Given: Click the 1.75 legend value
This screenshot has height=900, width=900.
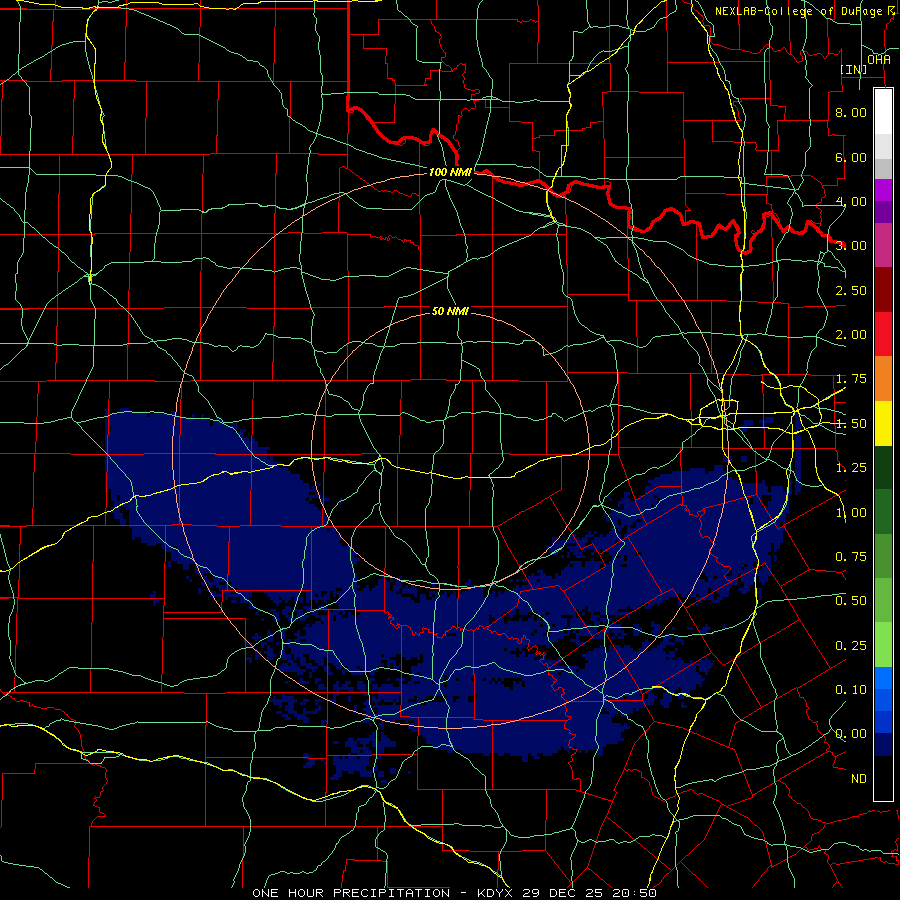Looking at the screenshot, I should tap(851, 379).
